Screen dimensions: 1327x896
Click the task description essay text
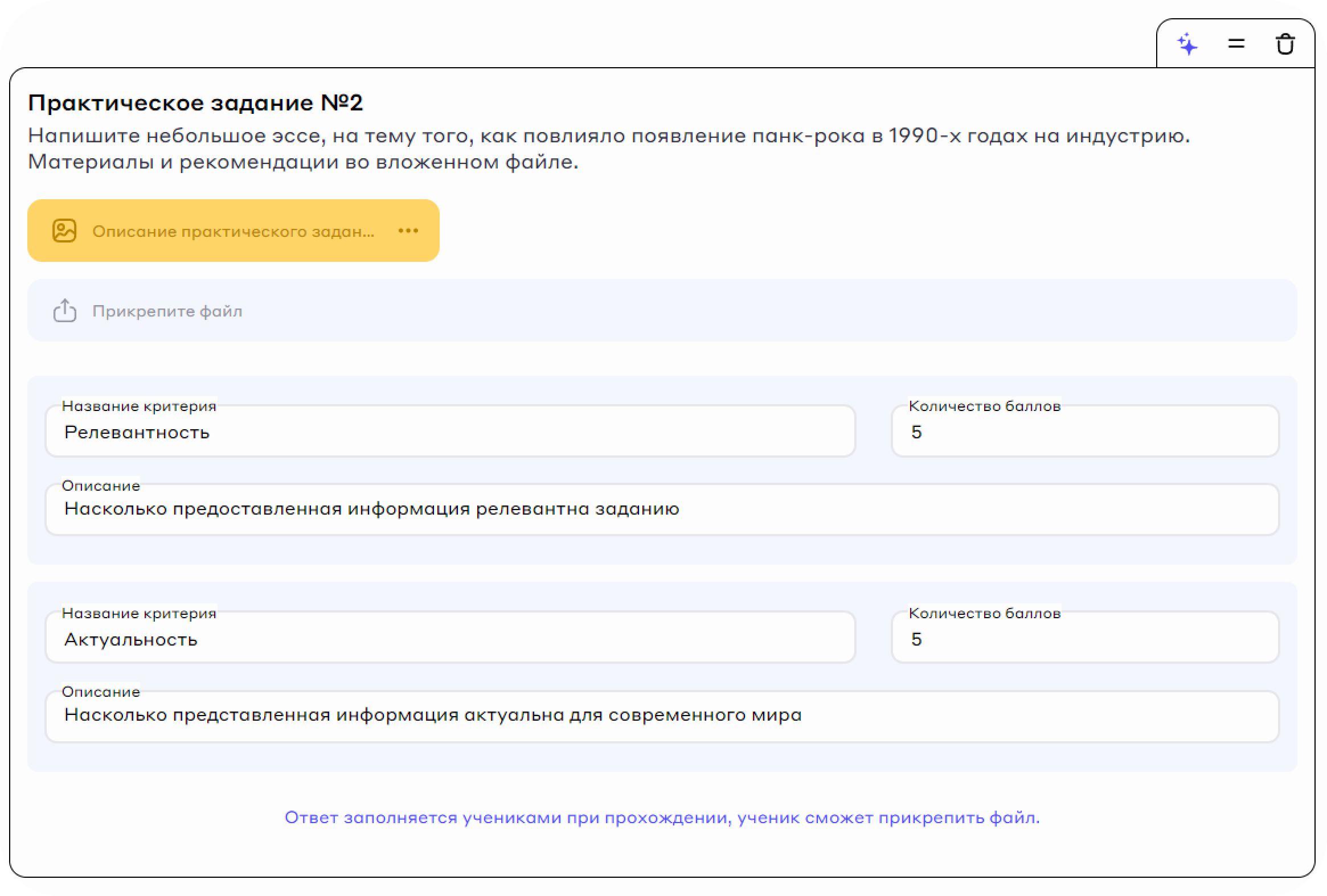click(x=608, y=149)
